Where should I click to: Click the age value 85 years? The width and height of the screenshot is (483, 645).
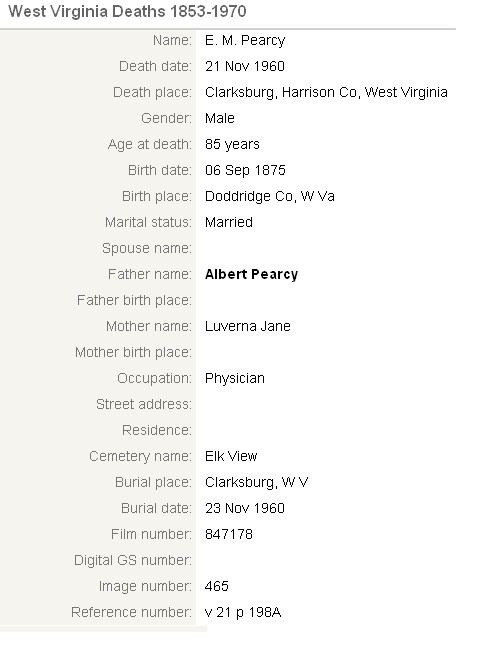click(x=232, y=144)
